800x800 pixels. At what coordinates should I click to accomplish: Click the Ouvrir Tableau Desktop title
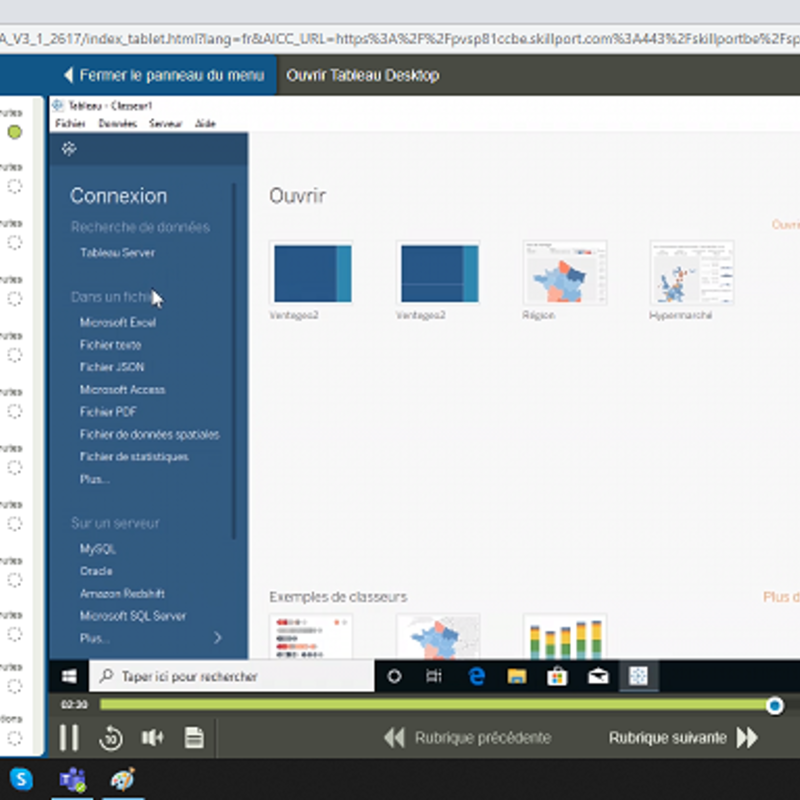pos(363,76)
